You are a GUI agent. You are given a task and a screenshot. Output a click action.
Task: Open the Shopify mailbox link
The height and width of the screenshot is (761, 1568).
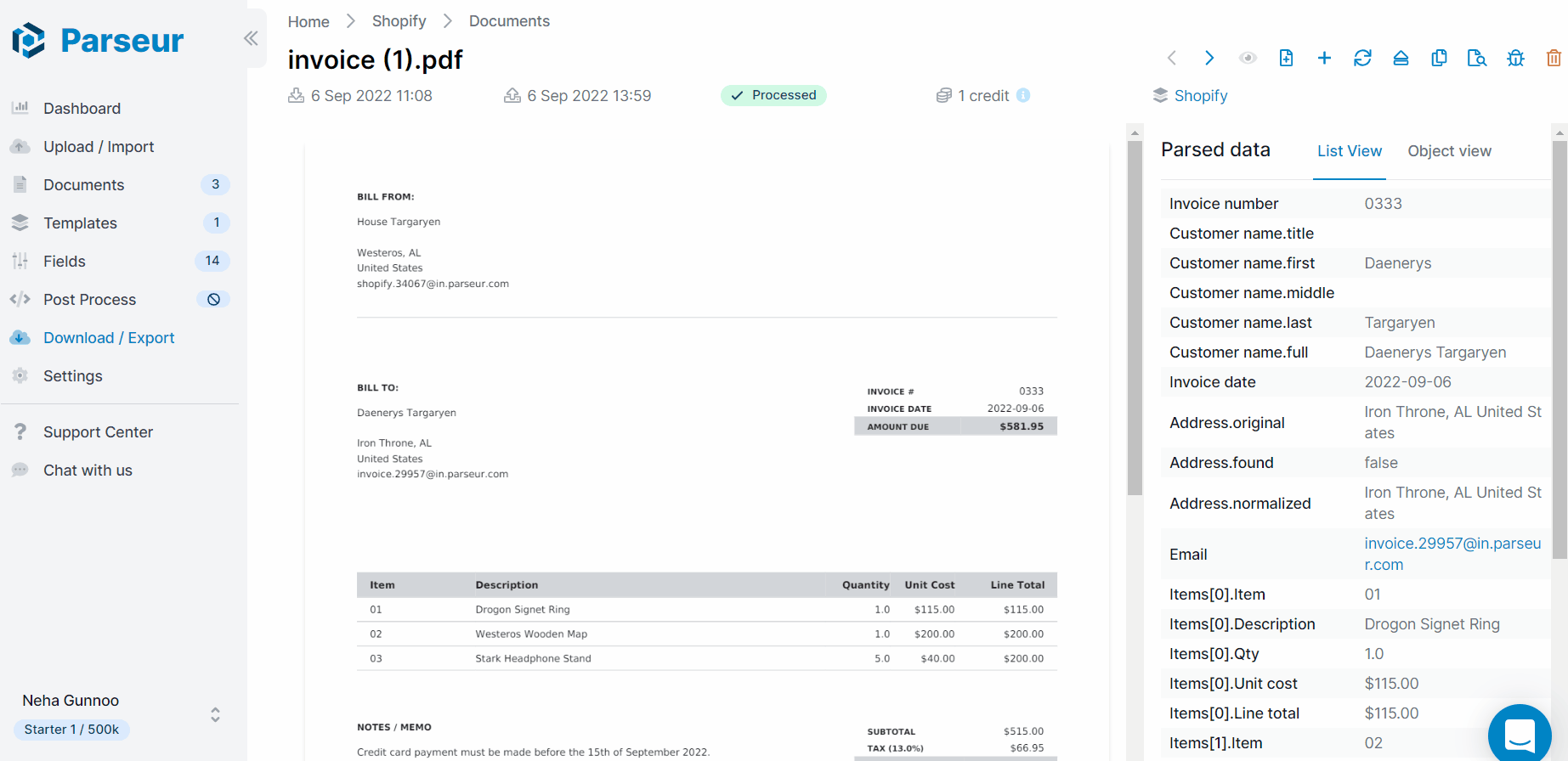[1201, 96]
